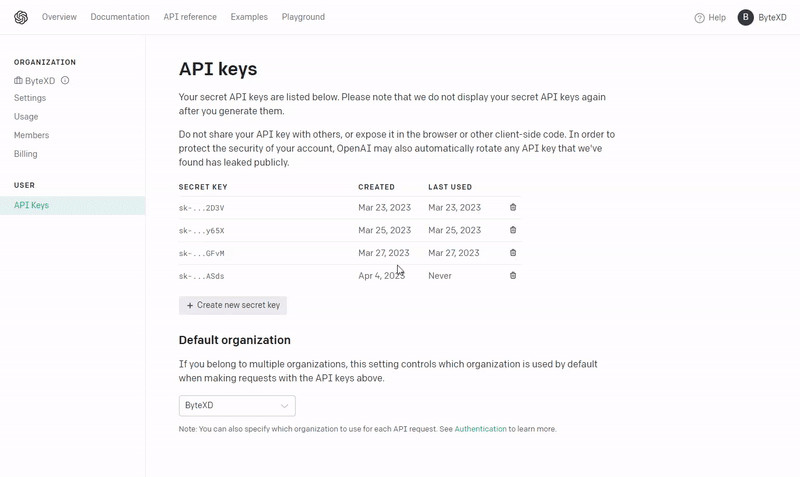This screenshot has width=800, height=477.
Task: Delete the sk-...GFvM key using trash icon
Action: [x=513, y=253]
